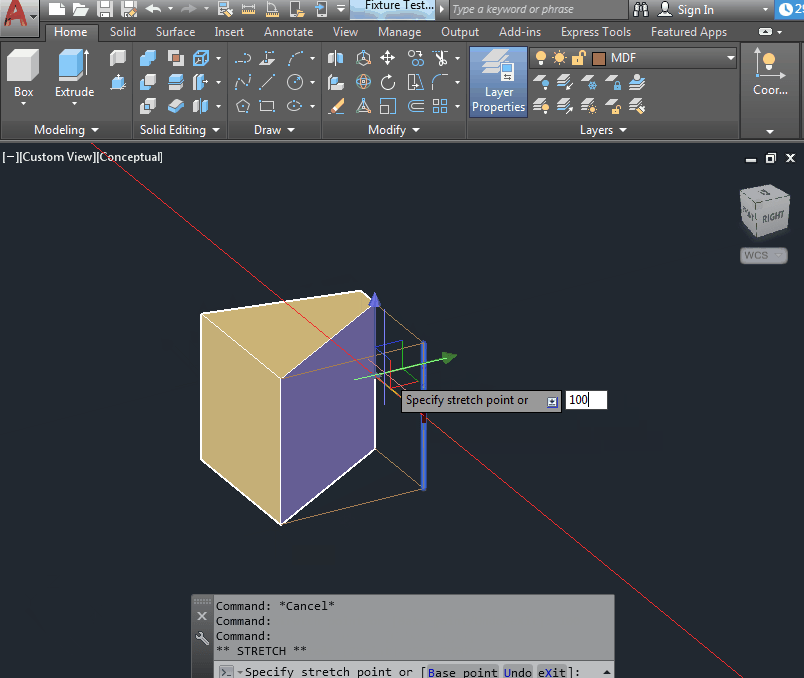Select the Polygon draw tool
Image resolution: width=804 pixels, height=678 pixels.
point(243,106)
